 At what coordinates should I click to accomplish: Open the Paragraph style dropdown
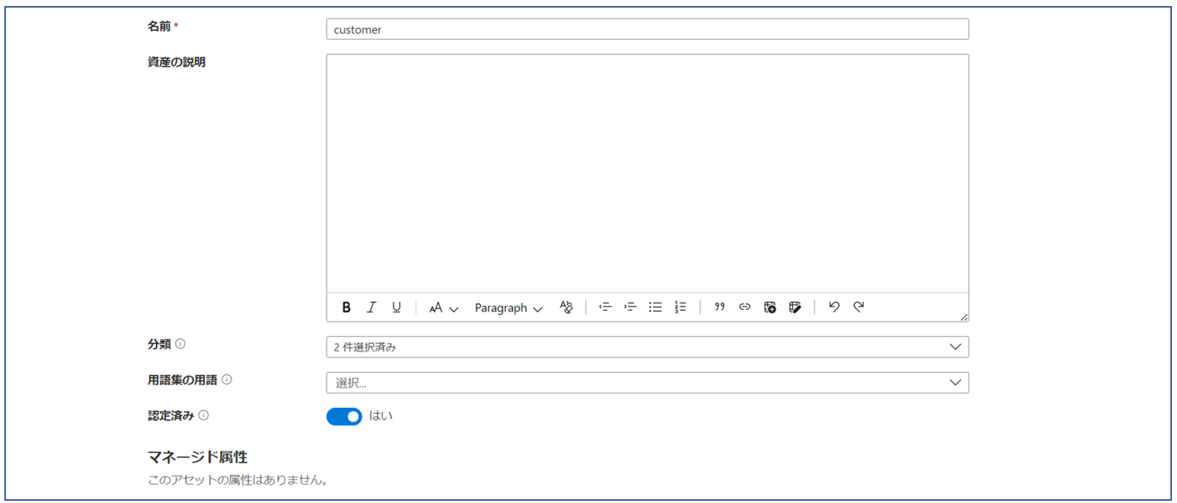(x=508, y=308)
